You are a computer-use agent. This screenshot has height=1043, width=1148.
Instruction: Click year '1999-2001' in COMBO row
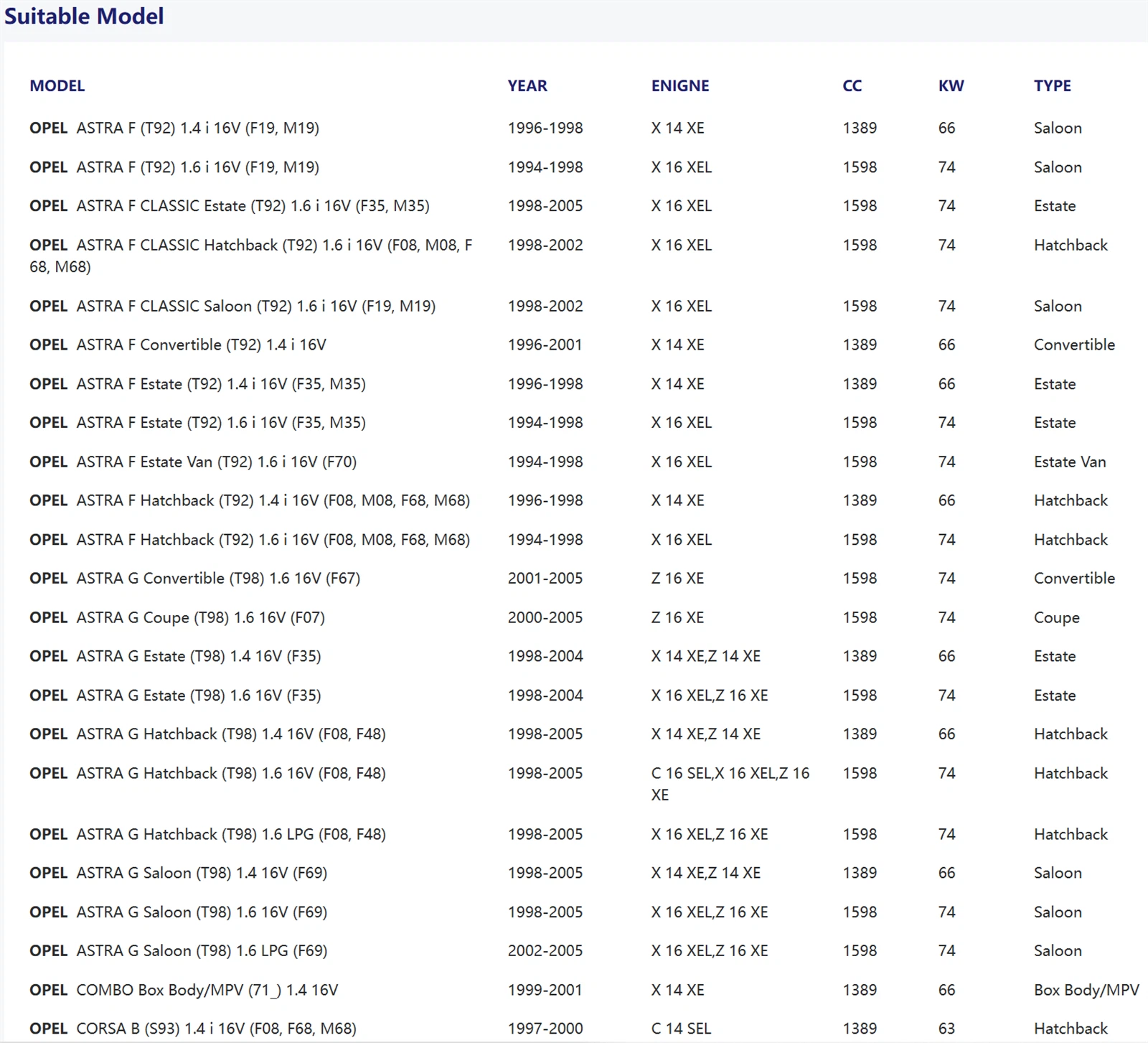coord(545,990)
